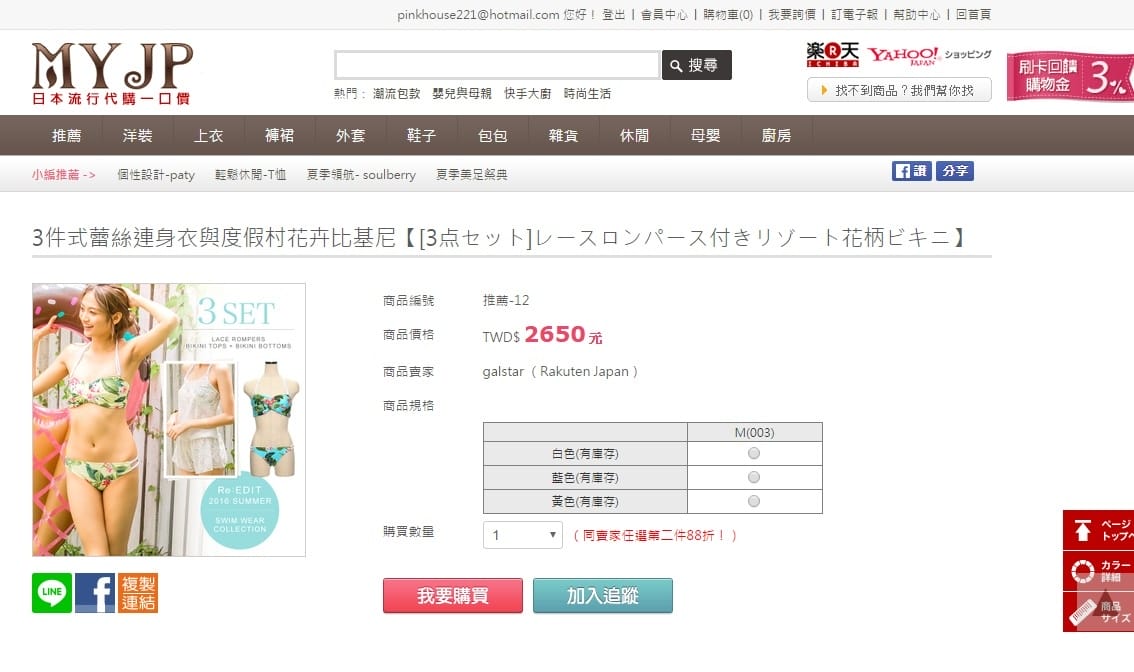
Task: Open the color detail side icon
Action: pyautogui.click(x=1098, y=571)
